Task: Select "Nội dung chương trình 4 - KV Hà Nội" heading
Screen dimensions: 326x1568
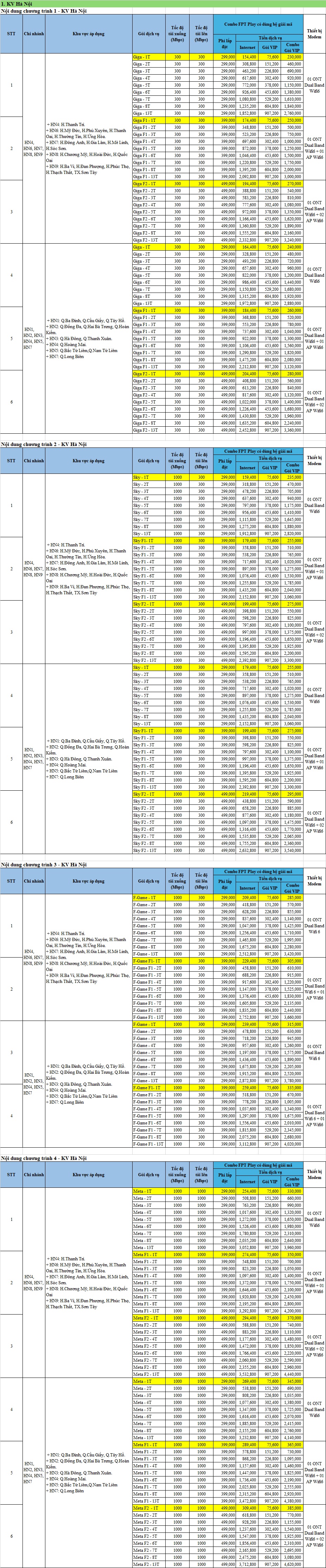Action: (x=44, y=1158)
